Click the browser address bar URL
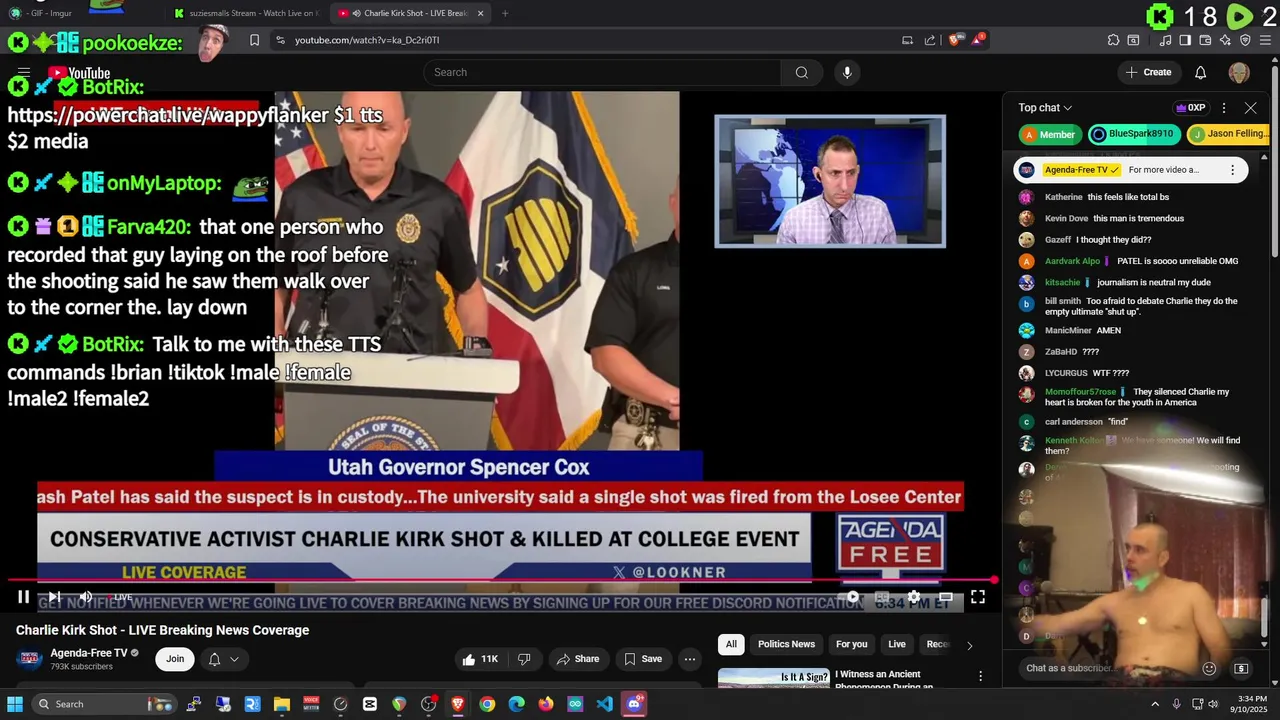 [x=367, y=40]
